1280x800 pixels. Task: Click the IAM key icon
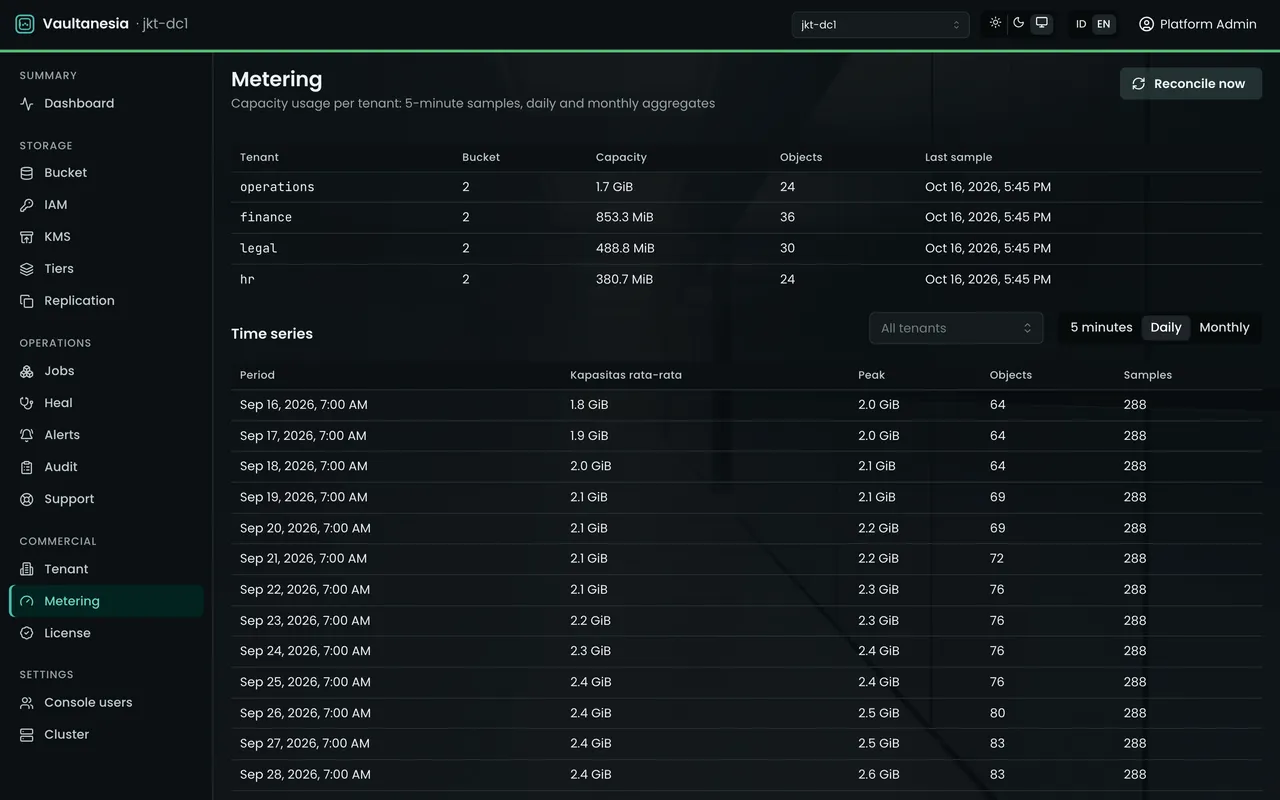click(27, 205)
